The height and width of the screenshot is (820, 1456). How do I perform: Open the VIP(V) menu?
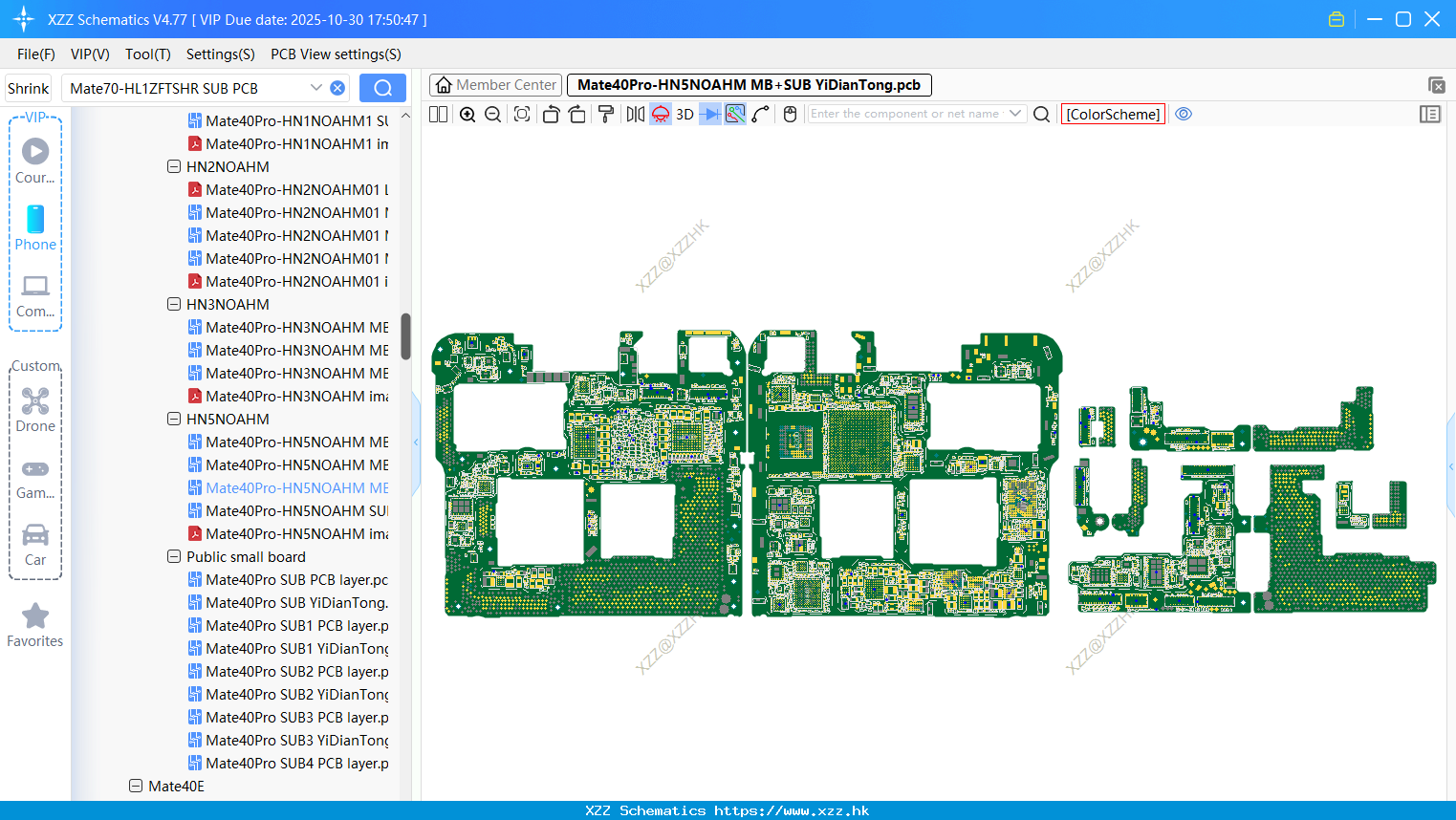pyautogui.click(x=90, y=54)
